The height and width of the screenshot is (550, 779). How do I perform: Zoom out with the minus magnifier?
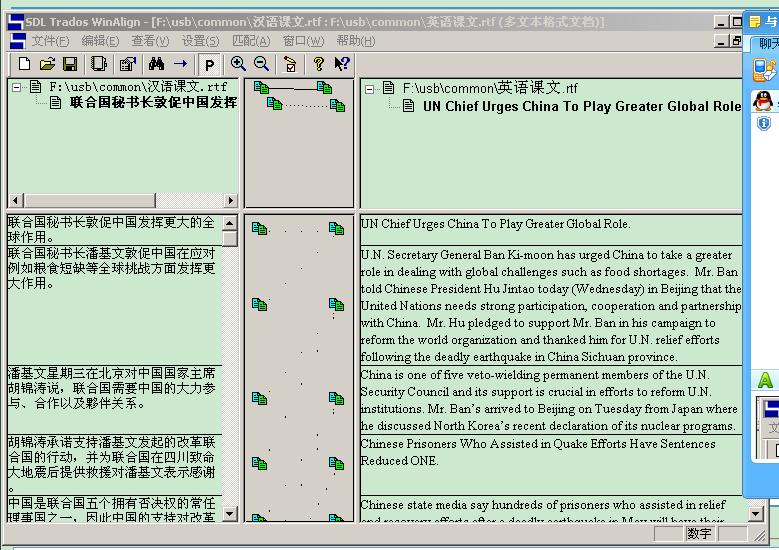pos(261,64)
